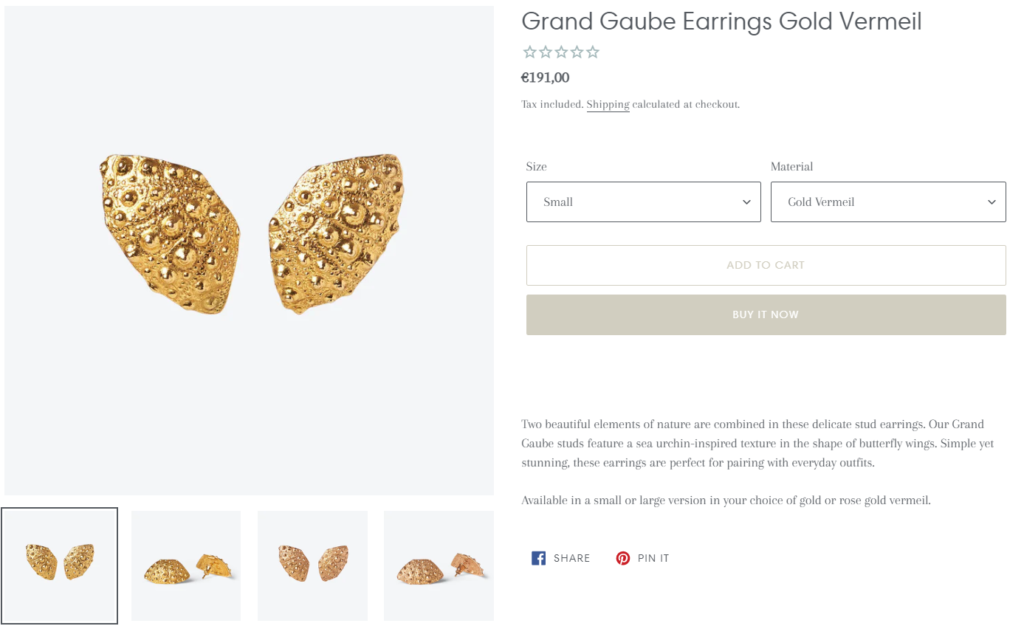Click the SHARE text label

[x=571, y=558]
